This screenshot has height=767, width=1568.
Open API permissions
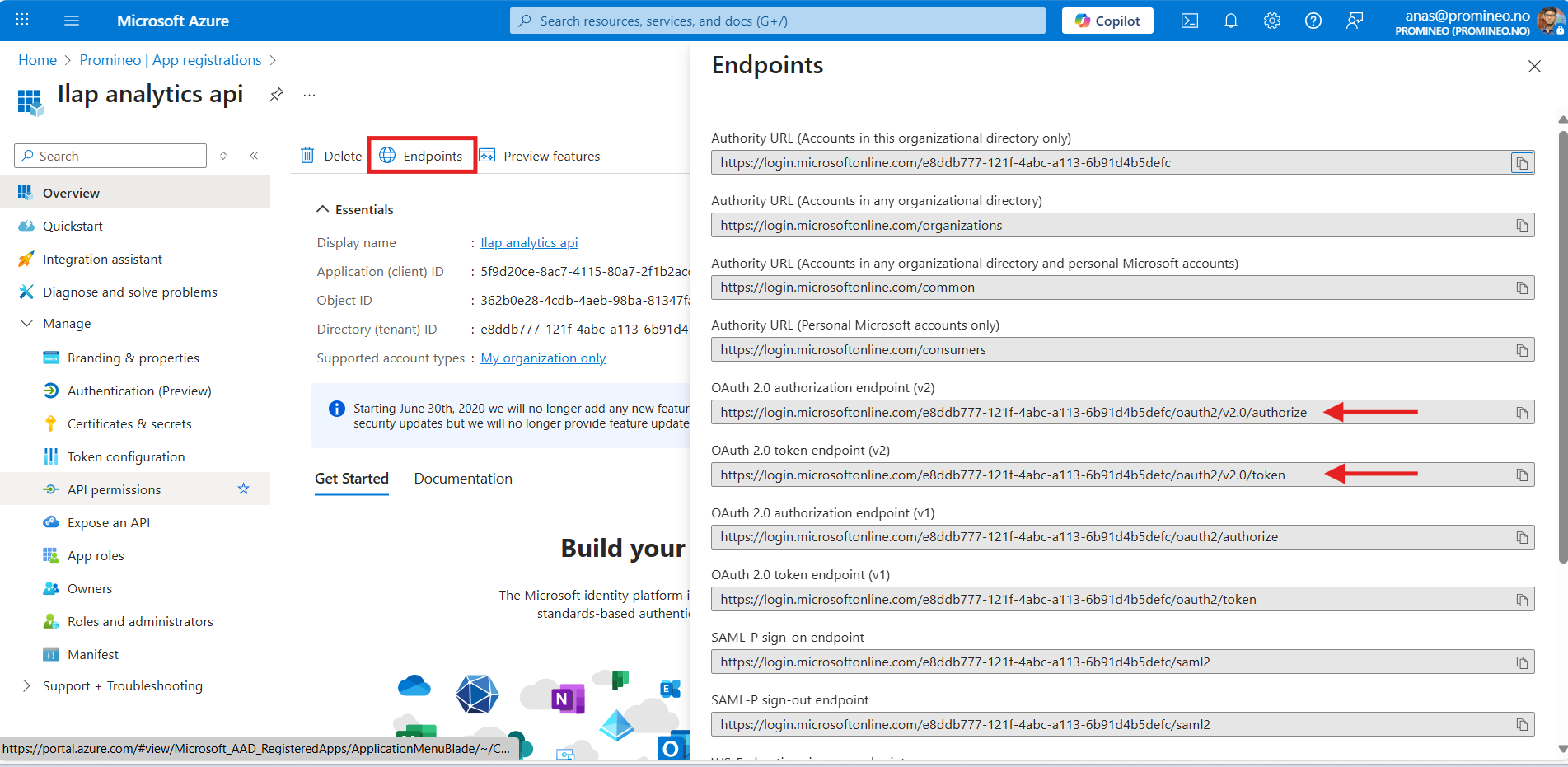135,489
